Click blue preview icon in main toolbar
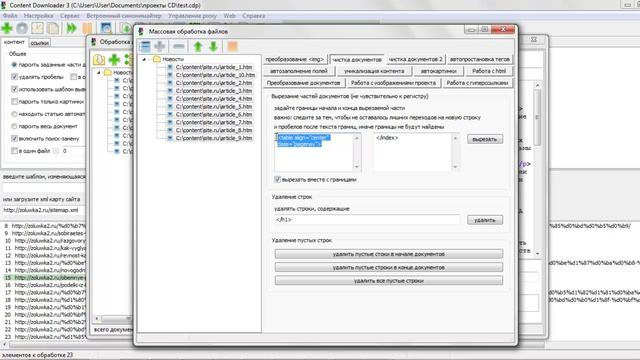Viewport: 640px width, 360px height. click(x=106, y=28)
